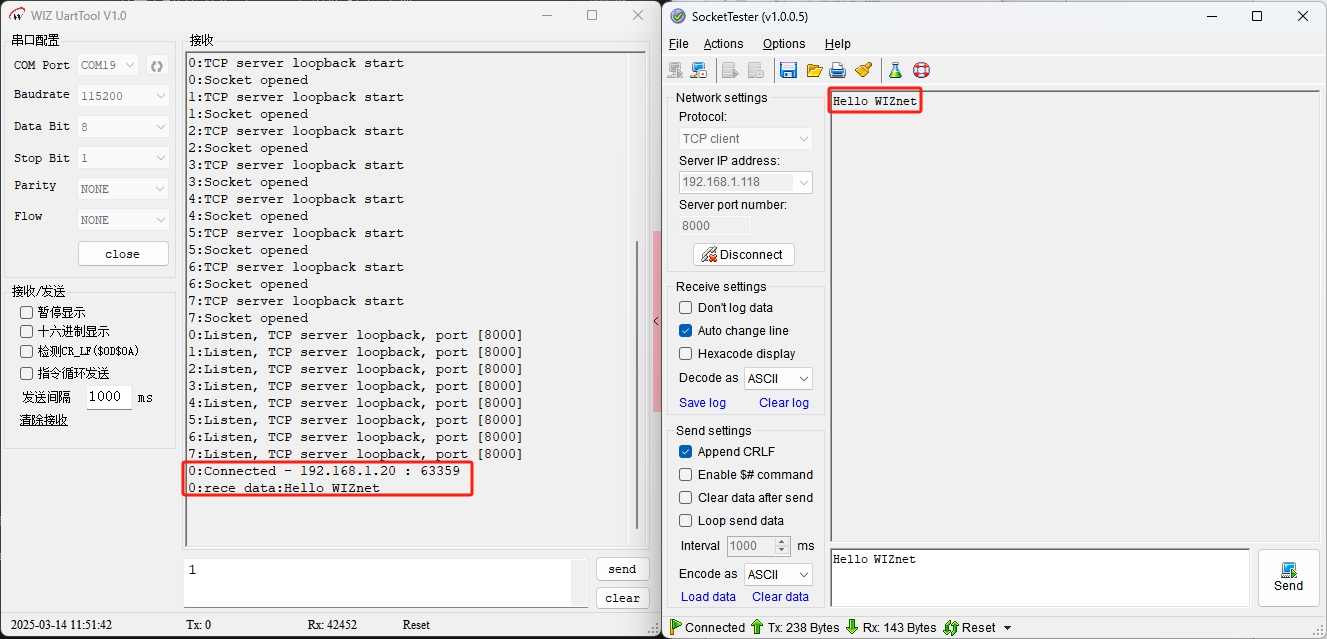Expand the Encode as dropdown
The height and width of the screenshot is (639, 1327).
pyautogui.click(x=778, y=575)
